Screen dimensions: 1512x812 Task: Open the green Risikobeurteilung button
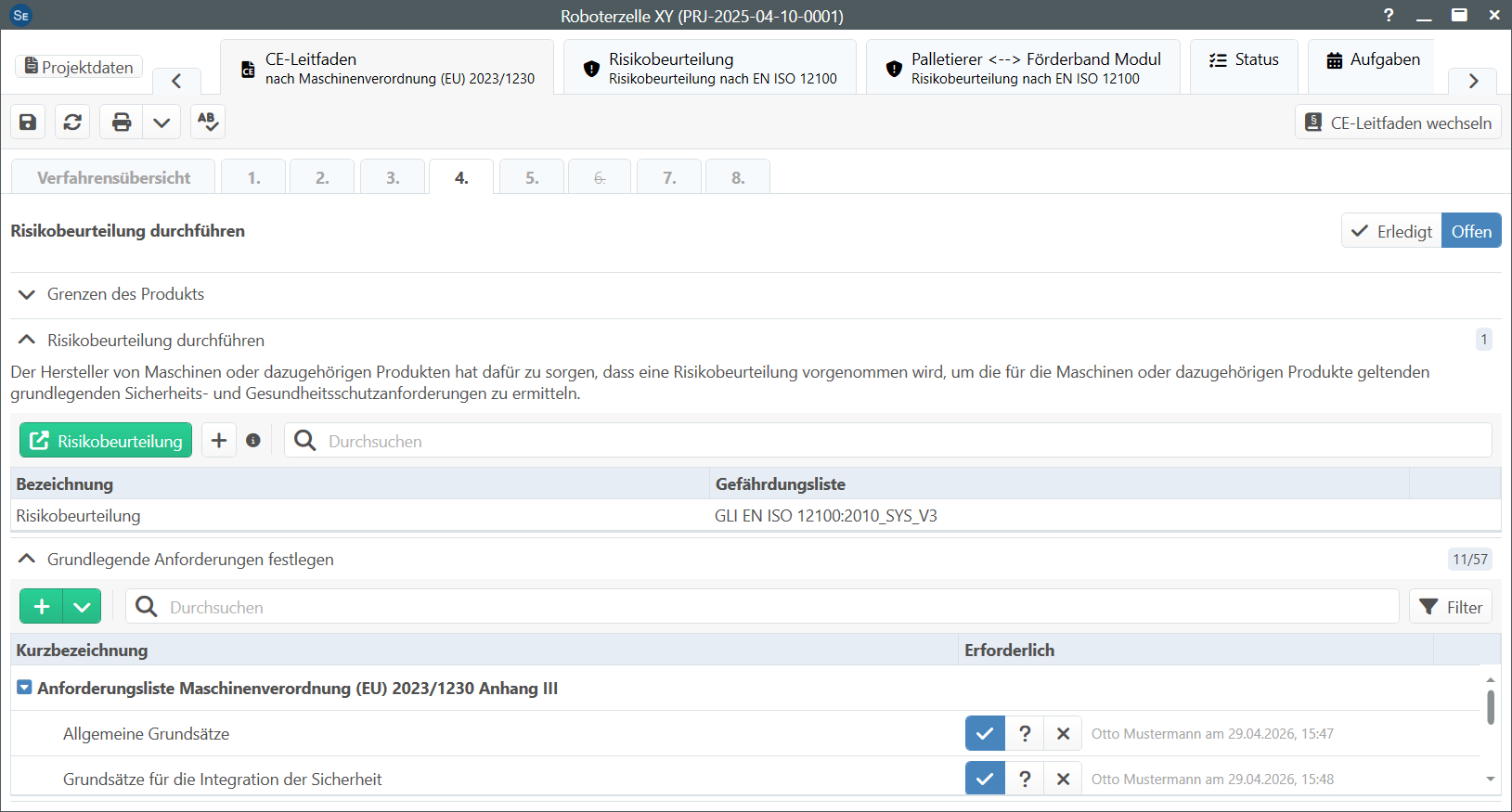(x=106, y=441)
